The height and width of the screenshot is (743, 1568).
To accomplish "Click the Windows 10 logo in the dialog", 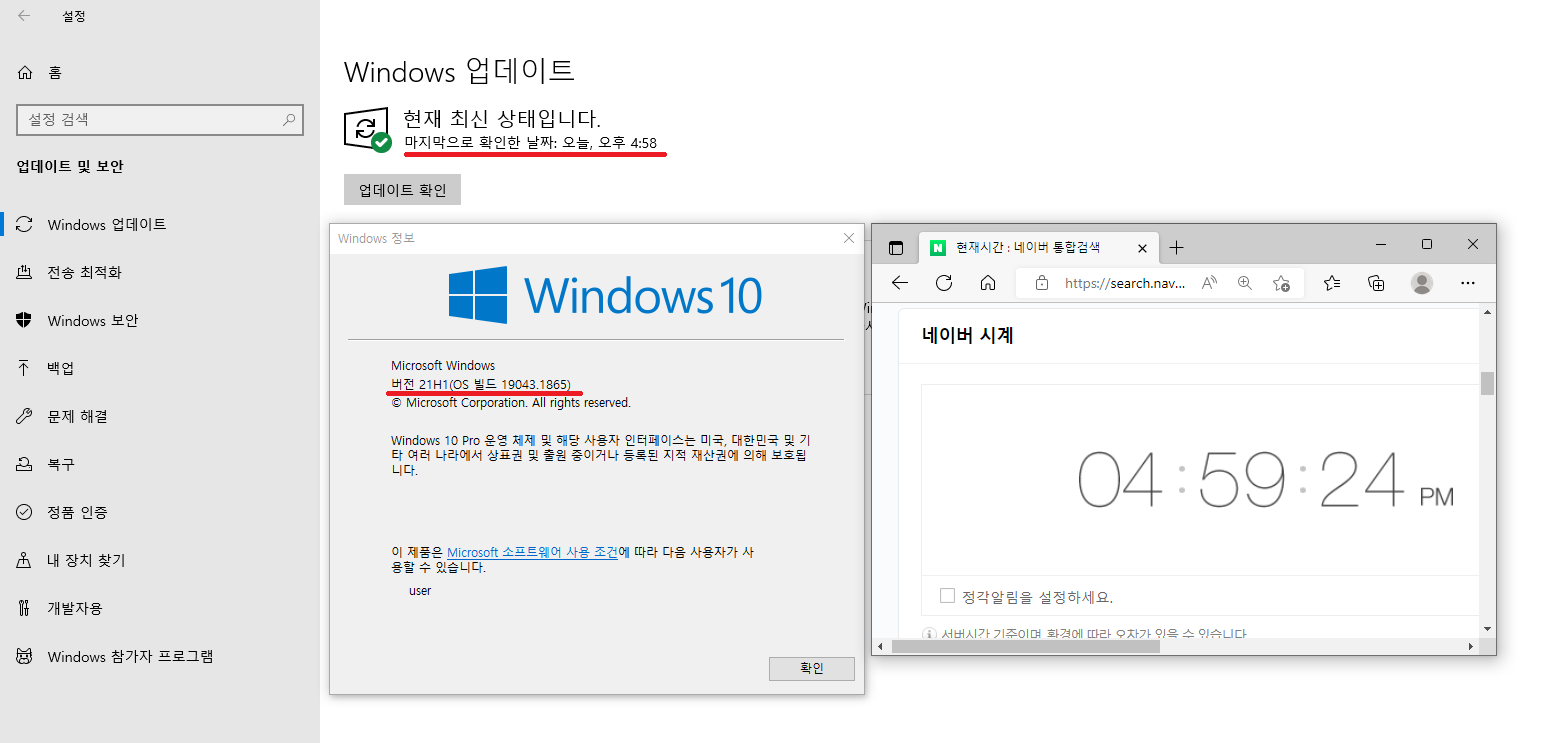I will click(x=605, y=295).
